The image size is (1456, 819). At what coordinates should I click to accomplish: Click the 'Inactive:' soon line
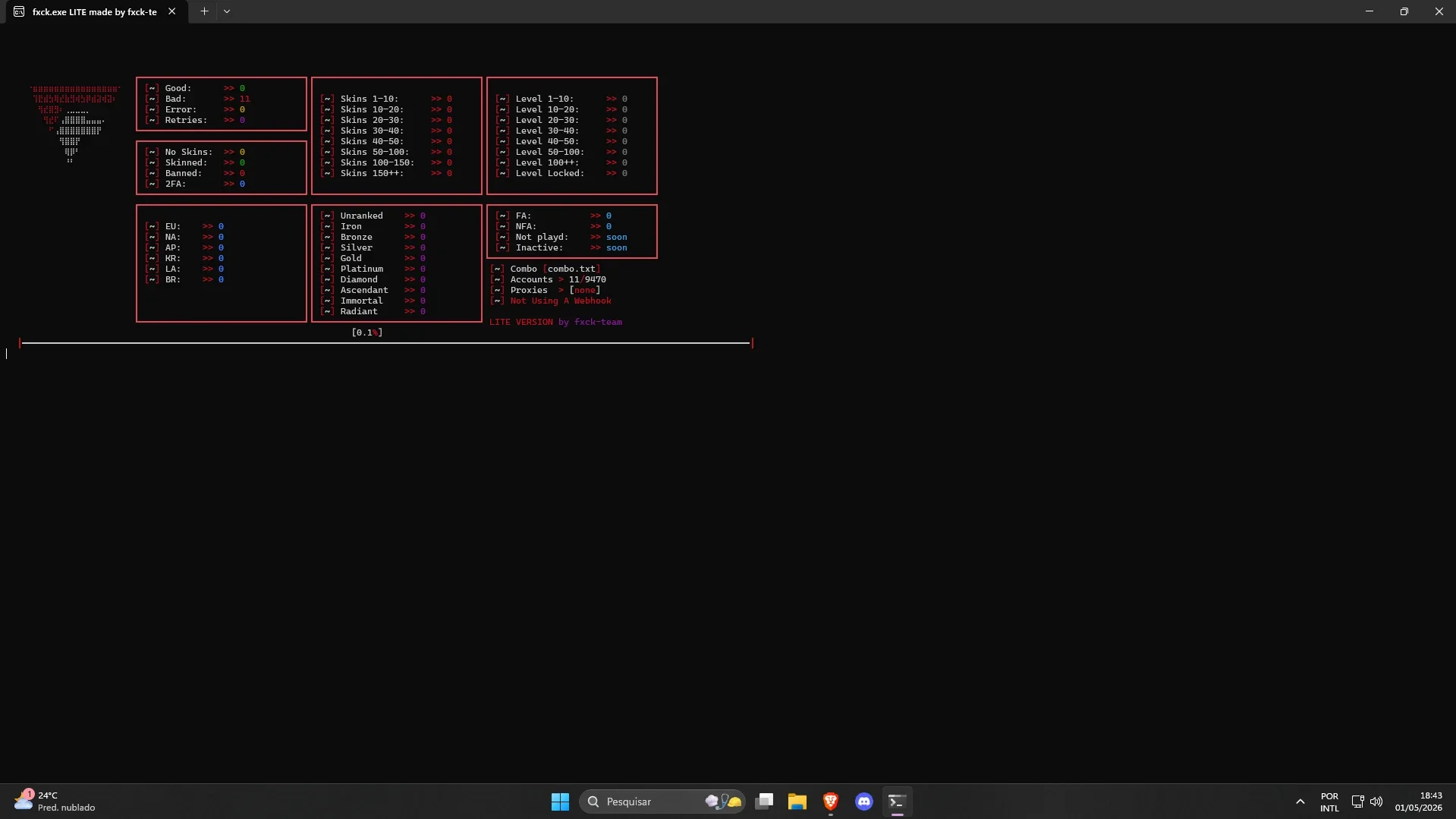point(561,247)
